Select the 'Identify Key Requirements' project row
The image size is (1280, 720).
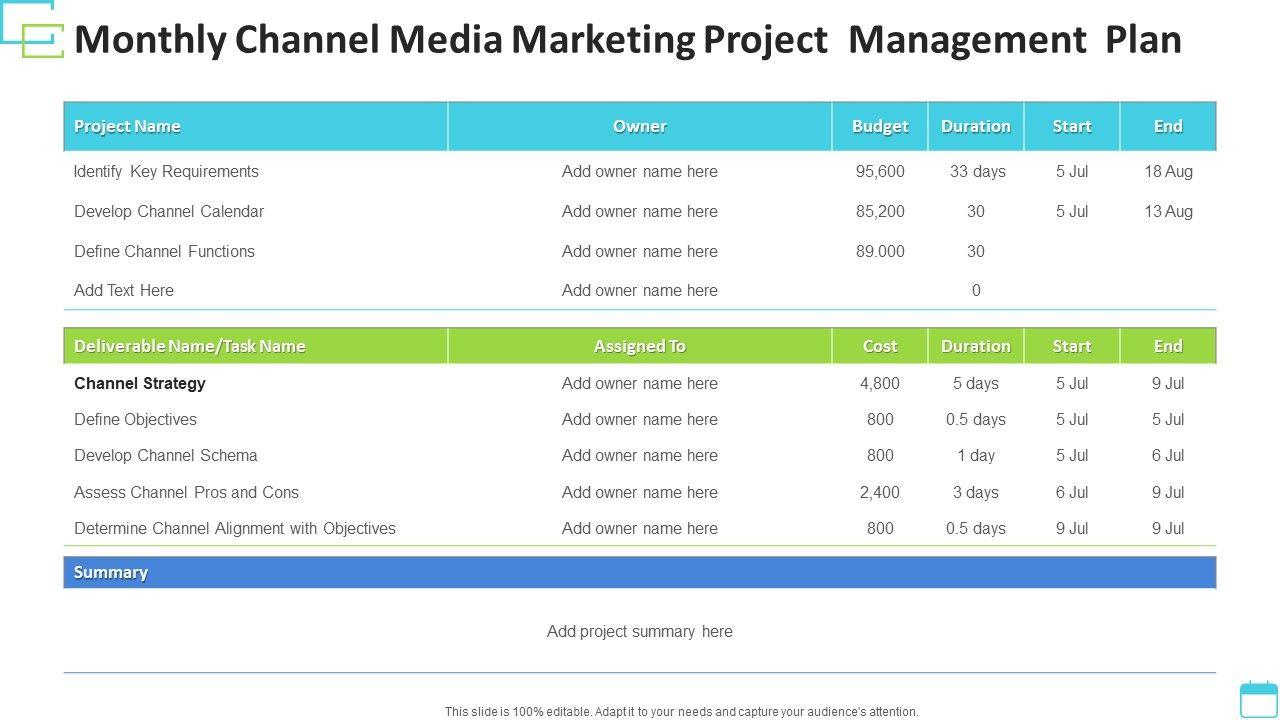pos(640,171)
